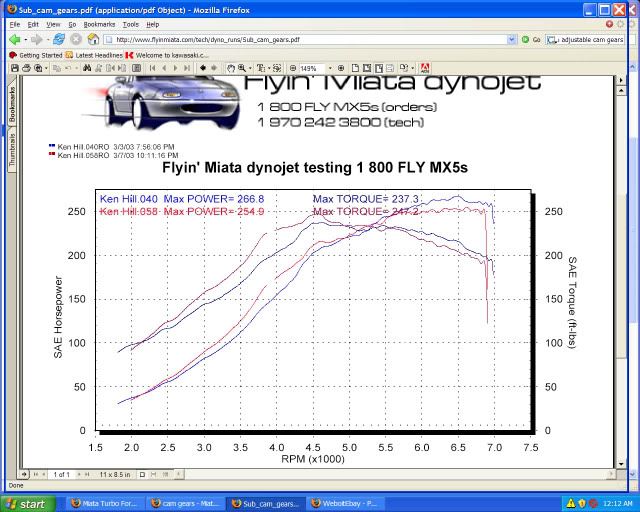The height and width of the screenshot is (512, 640).
Task: Open the Help menu
Action: coord(153,24)
